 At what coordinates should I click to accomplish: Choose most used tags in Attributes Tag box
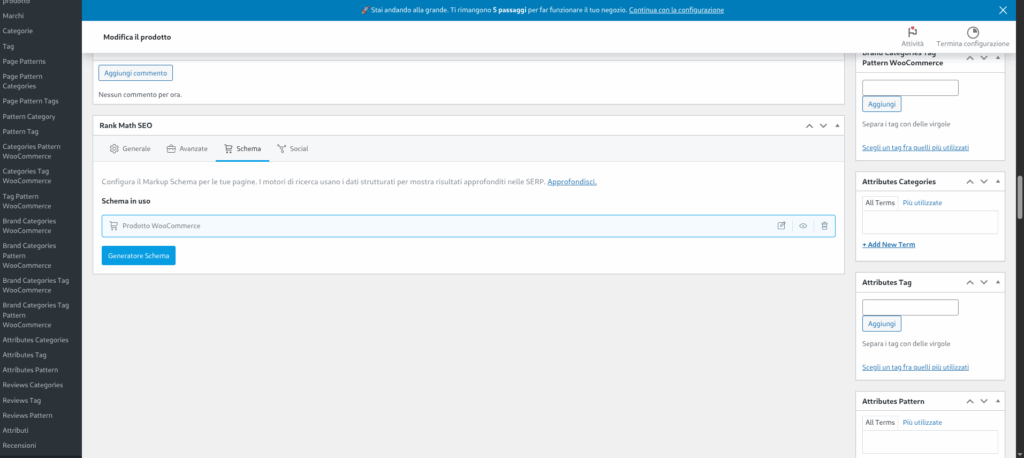click(x=916, y=367)
